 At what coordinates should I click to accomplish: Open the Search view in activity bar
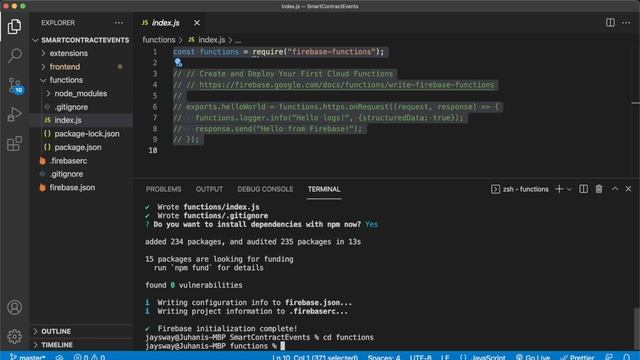coord(15,55)
